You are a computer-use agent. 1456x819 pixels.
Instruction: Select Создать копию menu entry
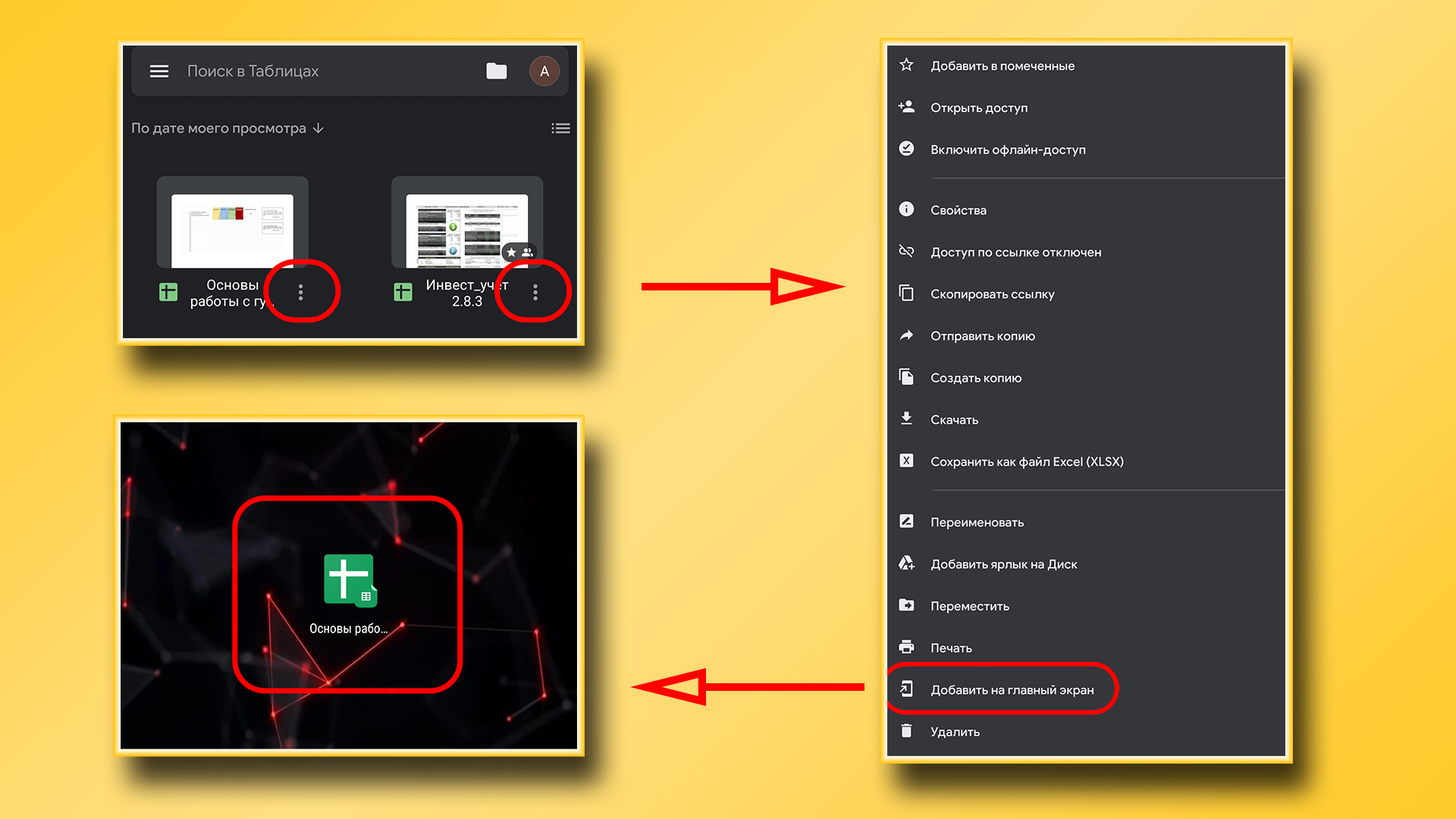[1086, 378]
